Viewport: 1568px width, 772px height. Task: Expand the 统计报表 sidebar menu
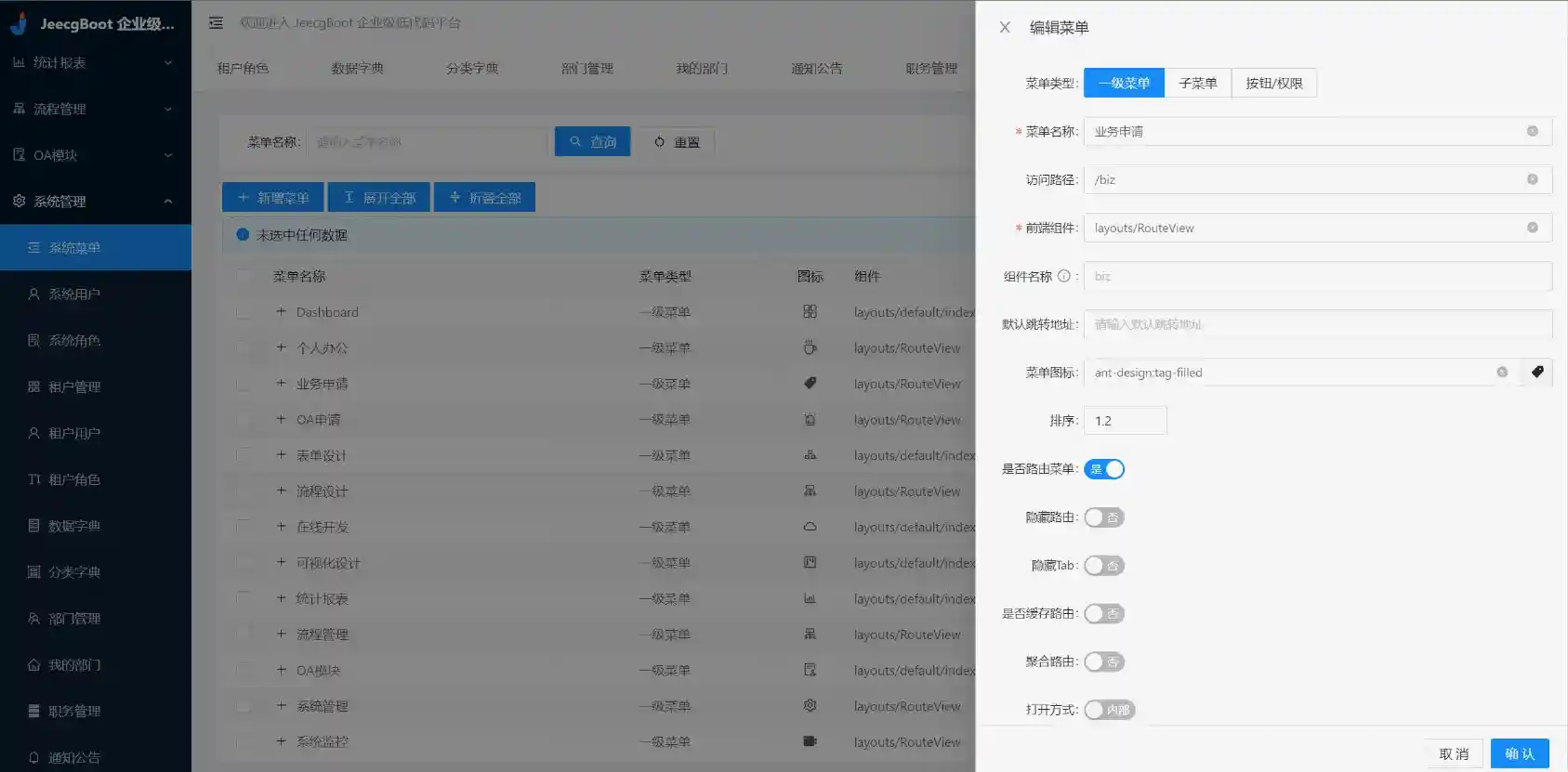pos(95,62)
